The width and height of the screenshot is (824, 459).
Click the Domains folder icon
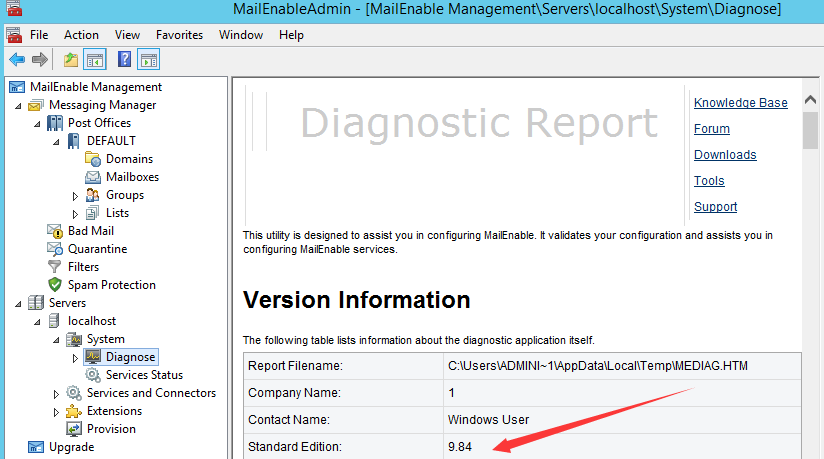point(92,159)
